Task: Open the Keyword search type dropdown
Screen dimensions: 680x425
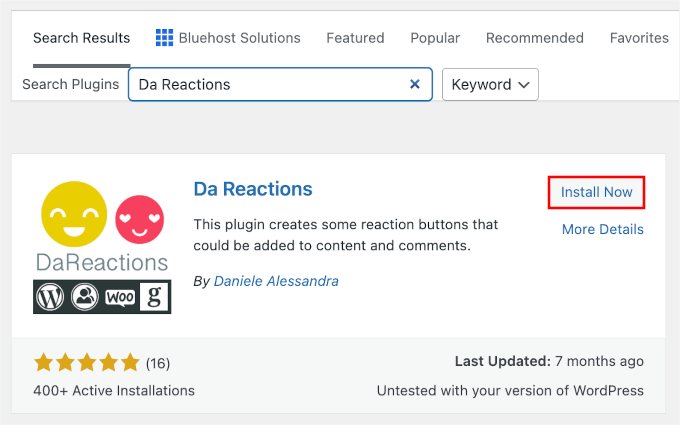Action: 490,84
